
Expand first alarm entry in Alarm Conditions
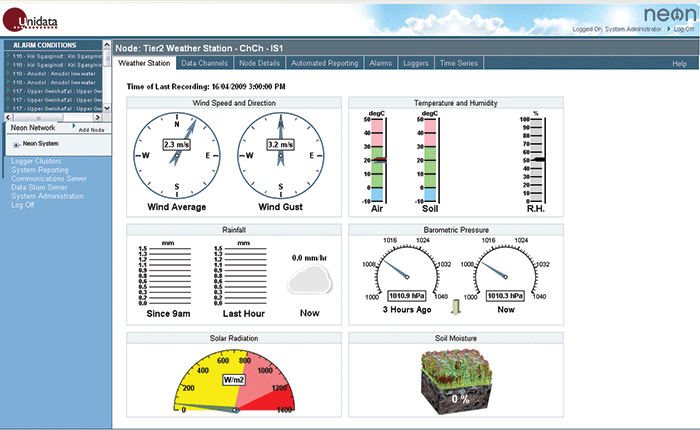pos(8,55)
